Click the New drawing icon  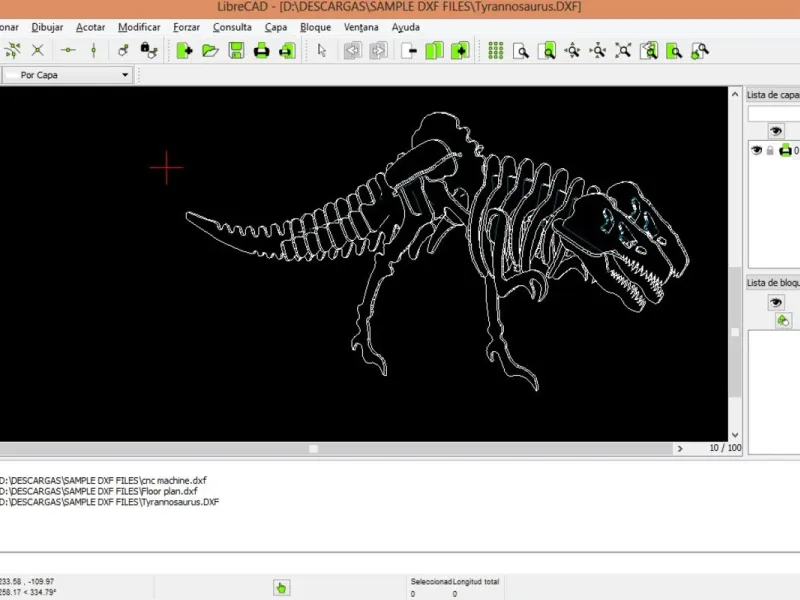(184, 51)
